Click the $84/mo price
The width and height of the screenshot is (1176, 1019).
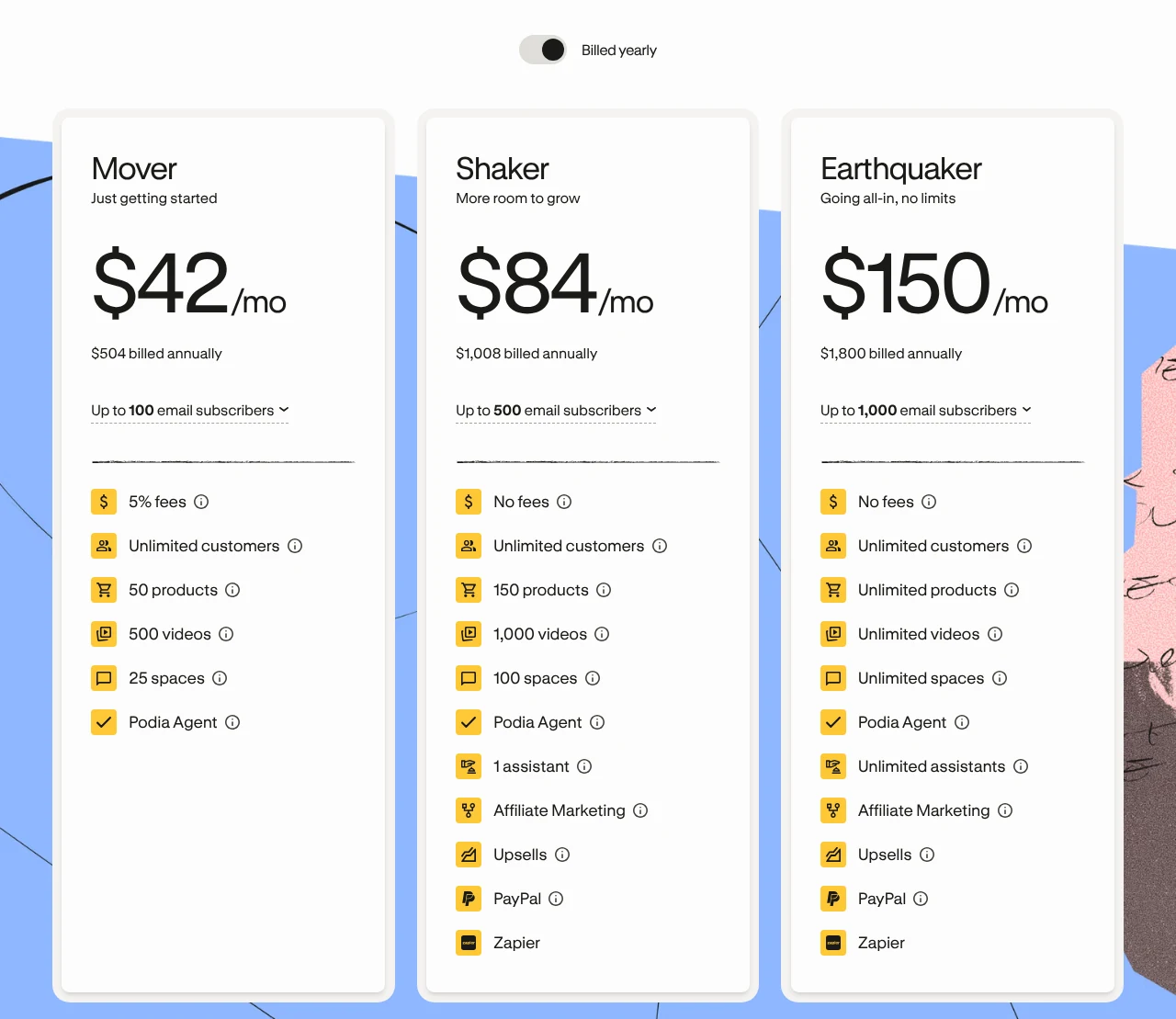tap(555, 283)
